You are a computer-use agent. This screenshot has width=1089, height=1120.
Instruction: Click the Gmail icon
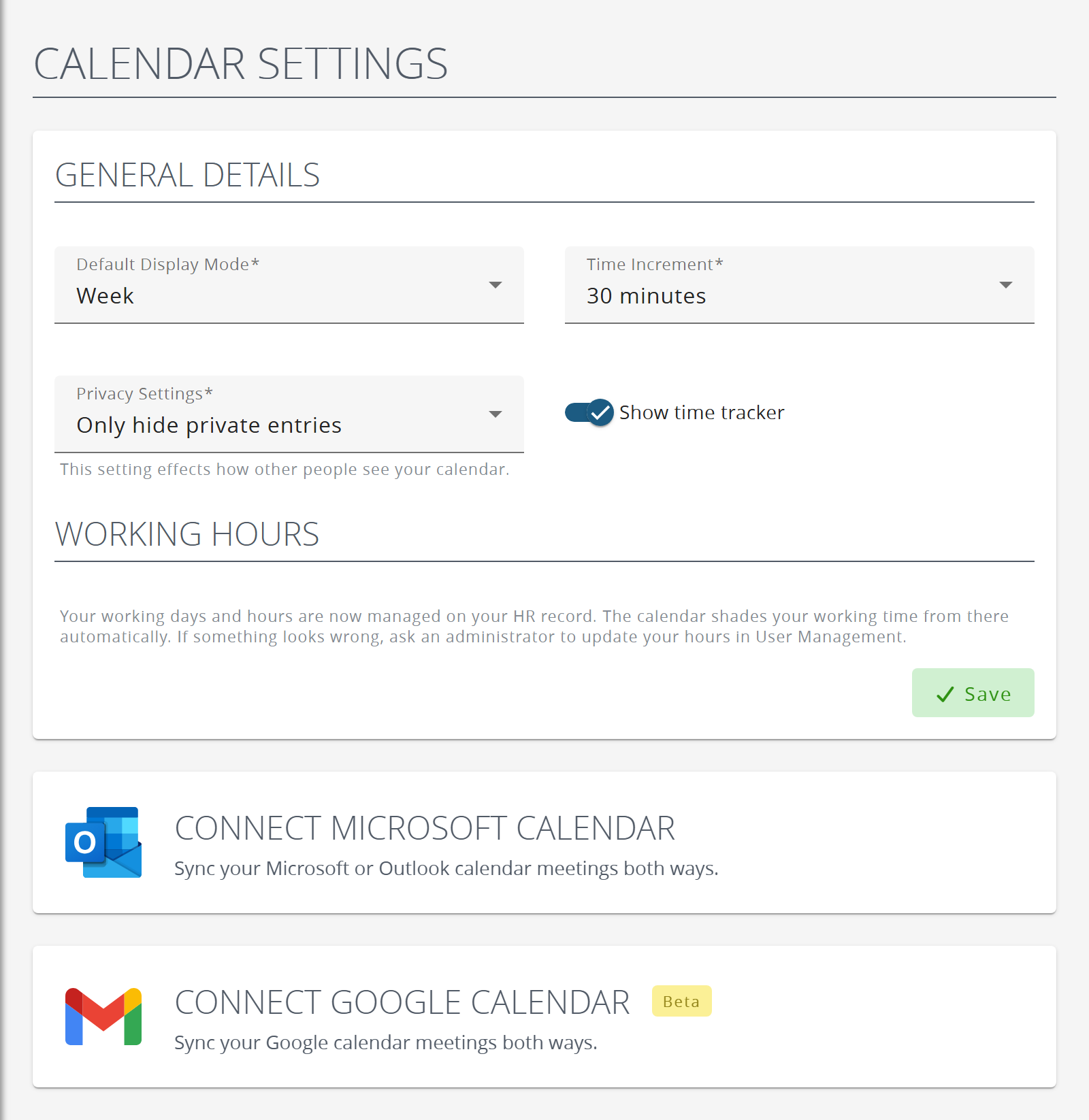click(103, 1017)
